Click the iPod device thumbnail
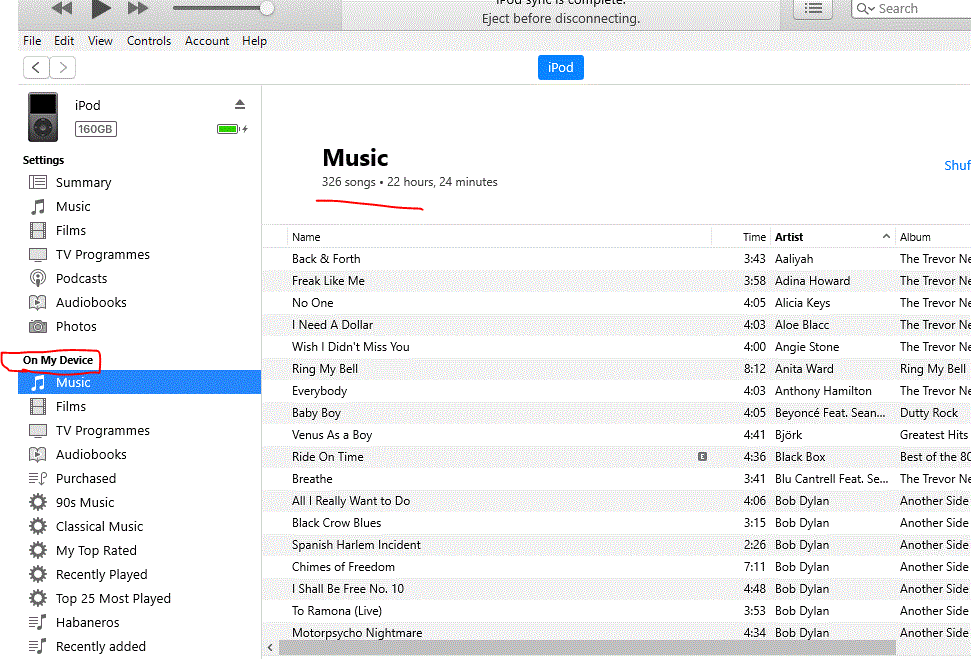The width and height of the screenshot is (971, 659). pyautogui.click(x=43, y=117)
